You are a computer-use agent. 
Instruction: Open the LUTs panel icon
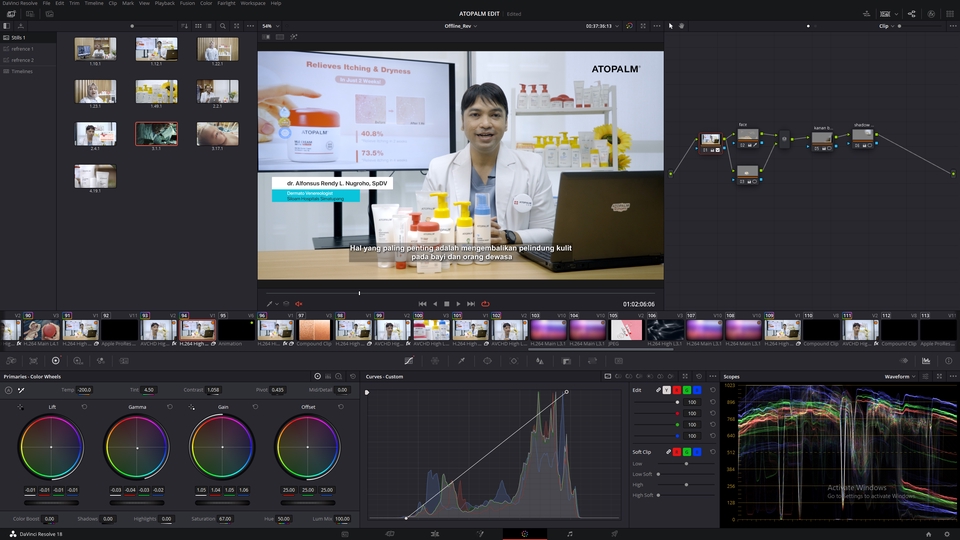(x=30, y=13)
